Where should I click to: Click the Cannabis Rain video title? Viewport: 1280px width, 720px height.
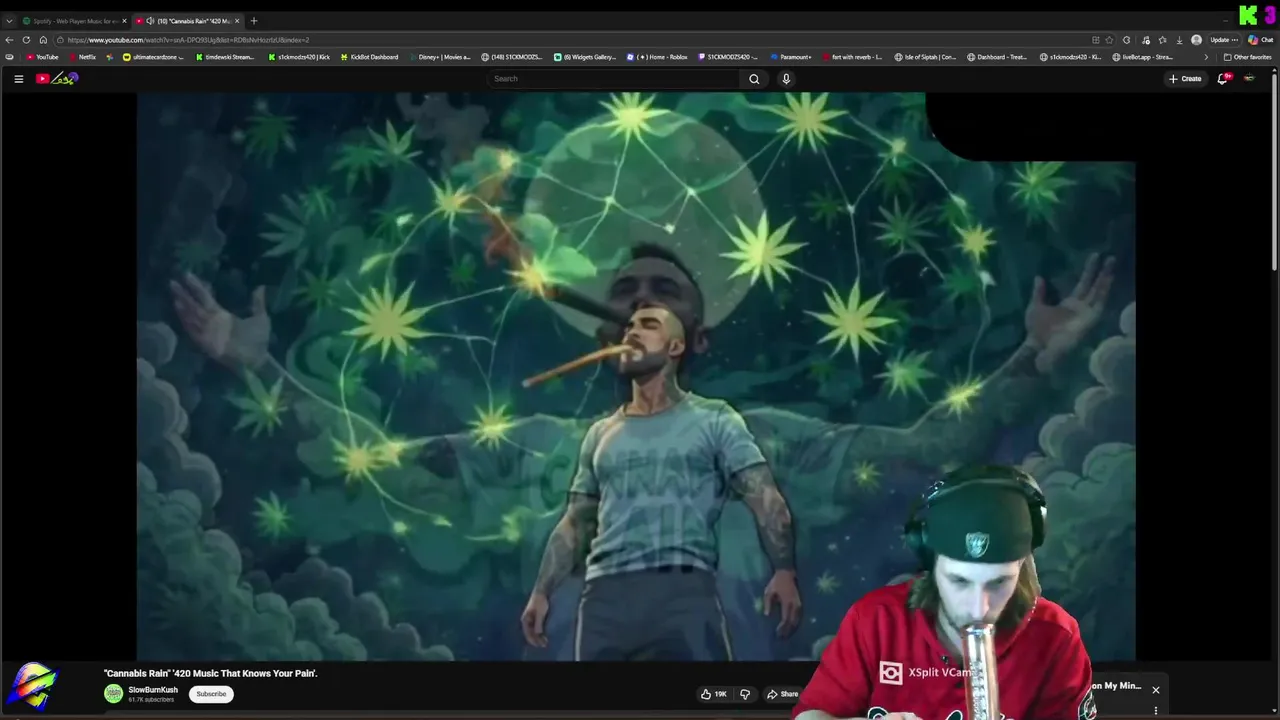211,674
